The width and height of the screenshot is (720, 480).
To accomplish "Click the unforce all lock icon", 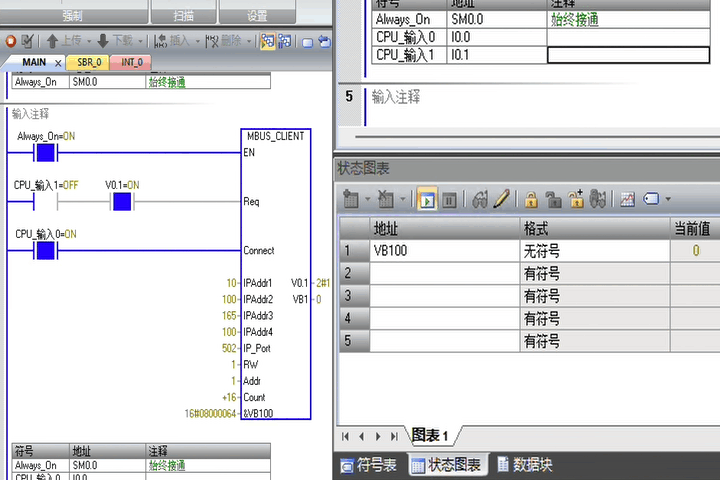I will click(x=576, y=199).
